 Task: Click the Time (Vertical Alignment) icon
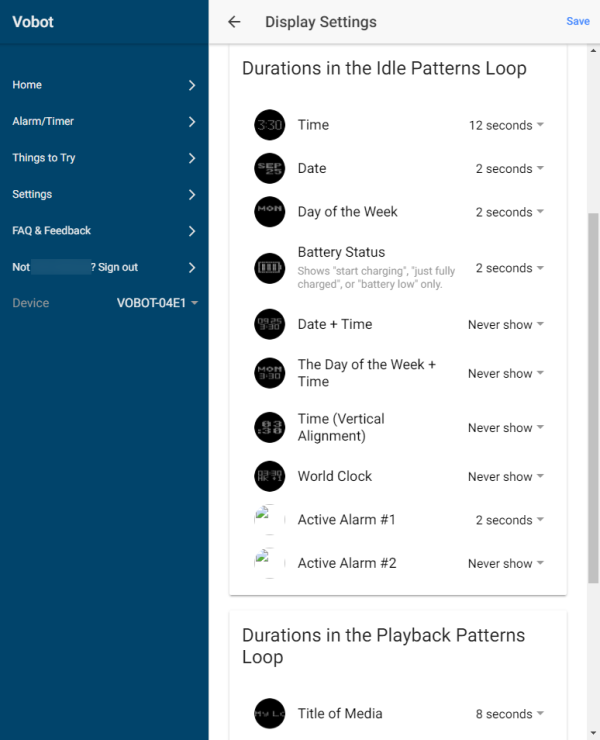click(x=270, y=427)
